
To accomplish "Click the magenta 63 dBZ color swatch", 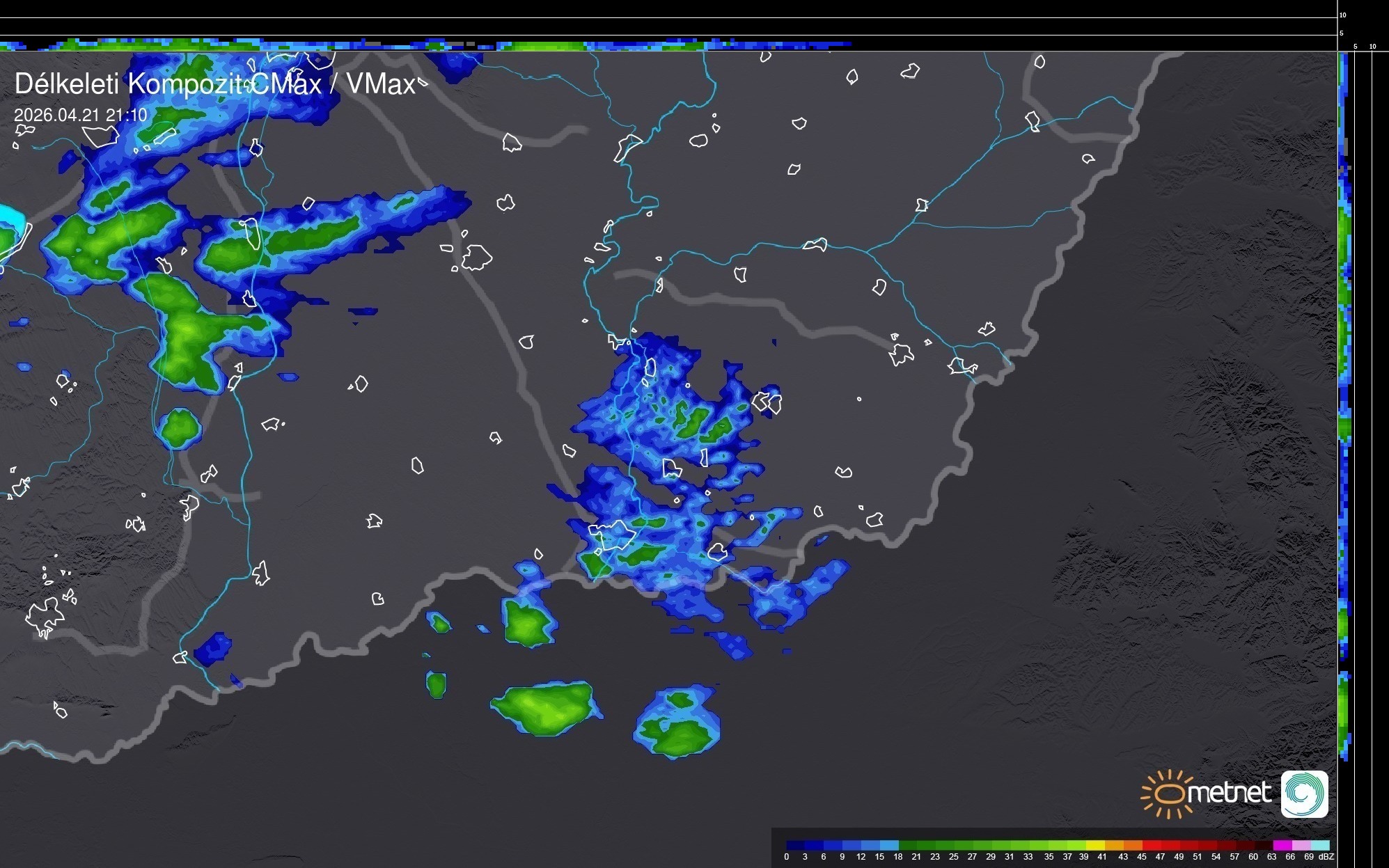I will pos(1282,846).
